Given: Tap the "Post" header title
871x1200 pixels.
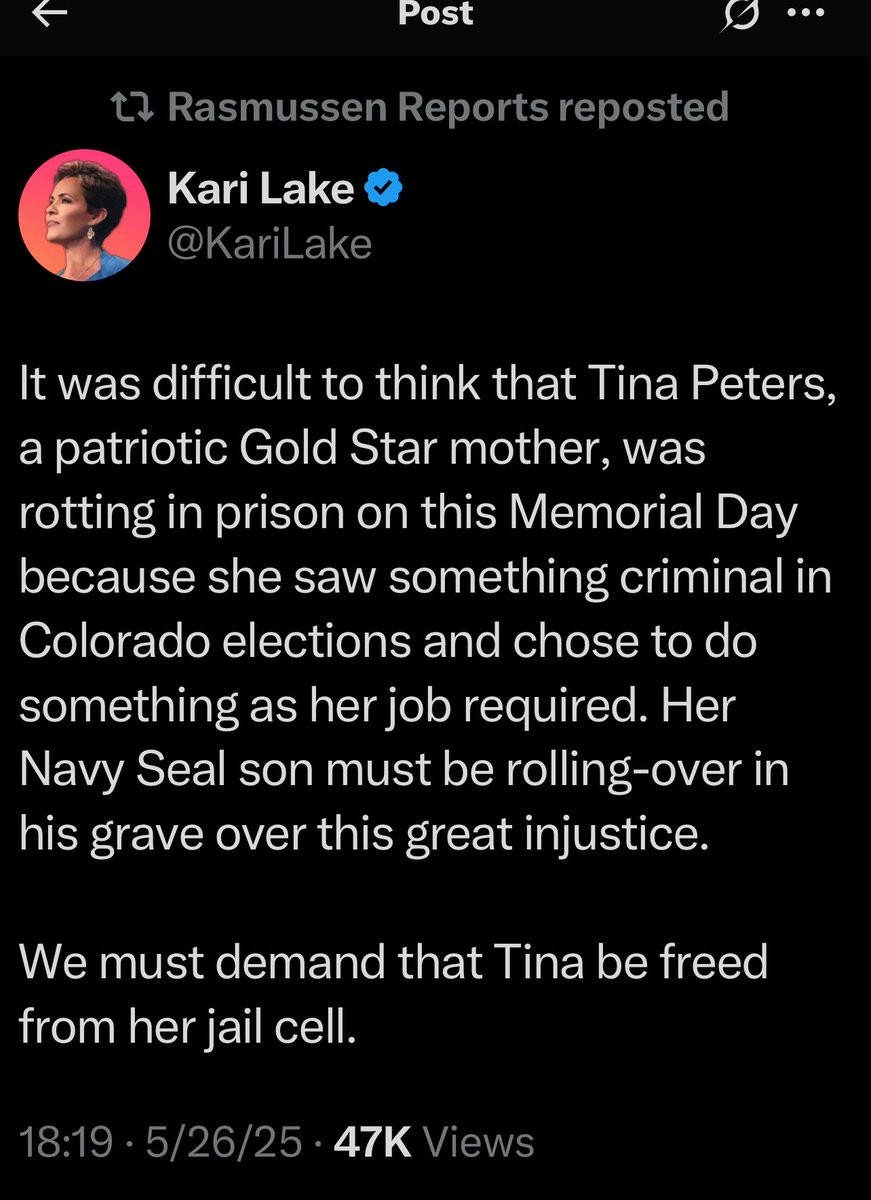Looking at the screenshot, I should point(435,14).
